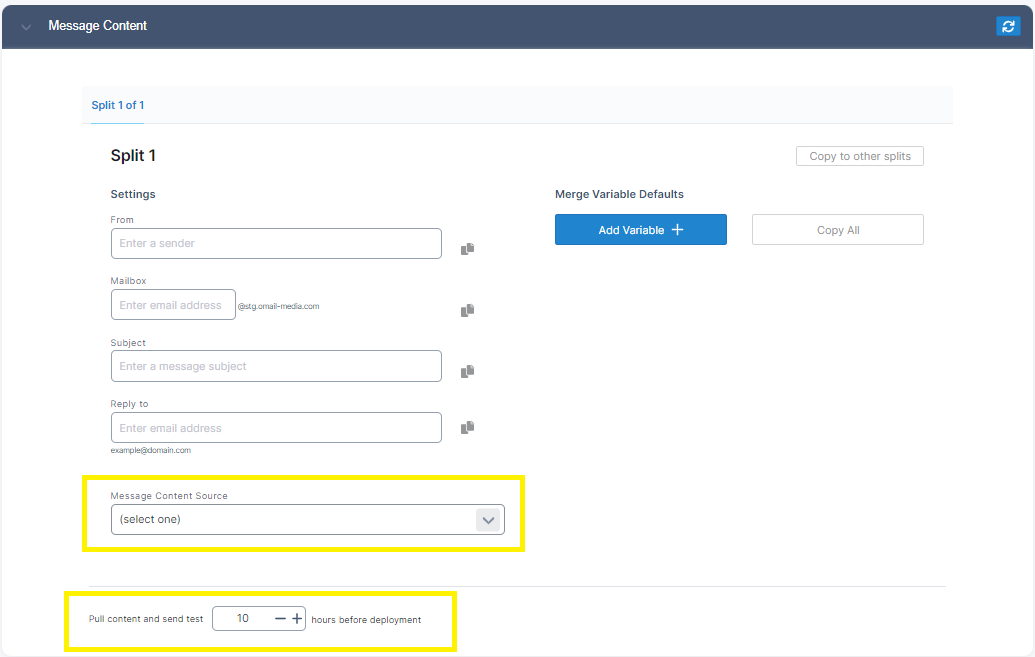Copy the Reply to value via its icon
The height and width of the screenshot is (657, 1035).
pos(467,428)
